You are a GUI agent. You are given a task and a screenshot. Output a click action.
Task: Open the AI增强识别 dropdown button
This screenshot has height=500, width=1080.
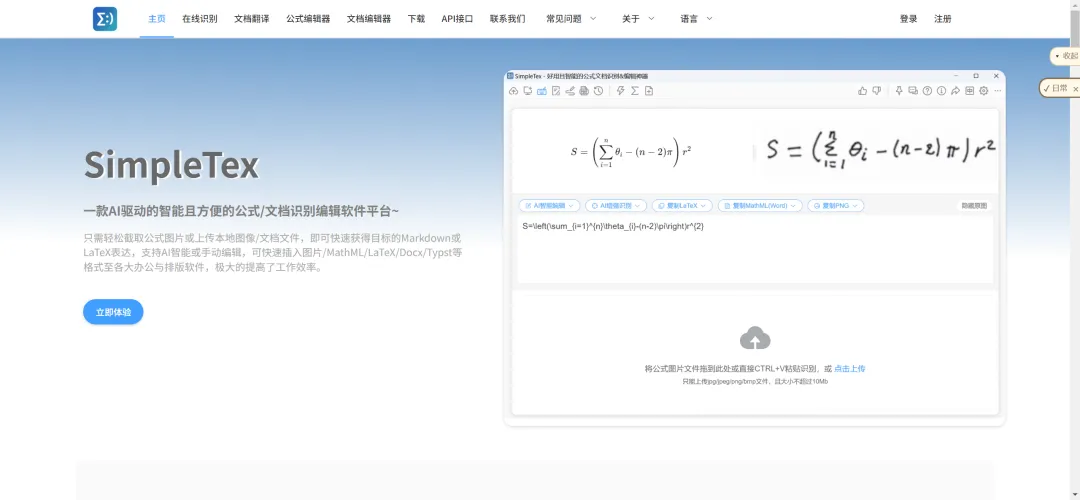tap(616, 205)
